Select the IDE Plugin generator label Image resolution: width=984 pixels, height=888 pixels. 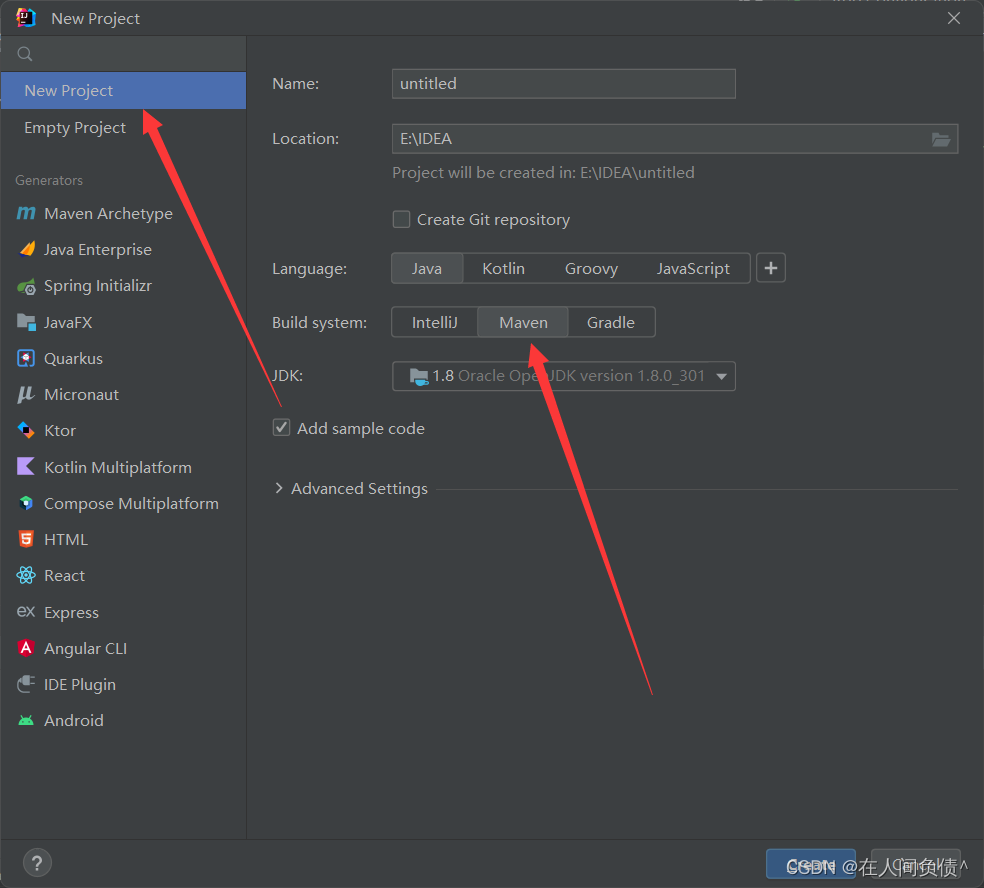[x=80, y=685]
